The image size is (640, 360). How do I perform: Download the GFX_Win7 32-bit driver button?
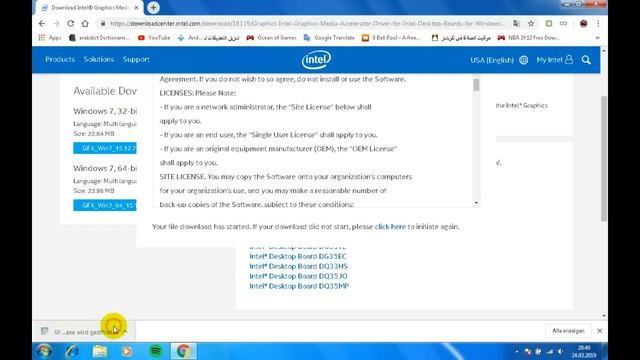pyautogui.click(x=105, y=148)
